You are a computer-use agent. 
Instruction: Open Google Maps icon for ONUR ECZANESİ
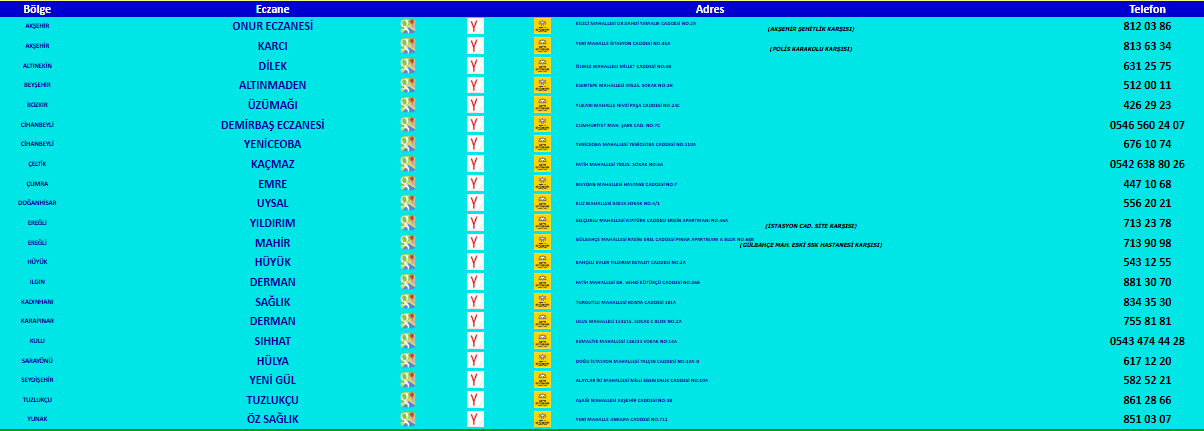(x=408, y=27)
